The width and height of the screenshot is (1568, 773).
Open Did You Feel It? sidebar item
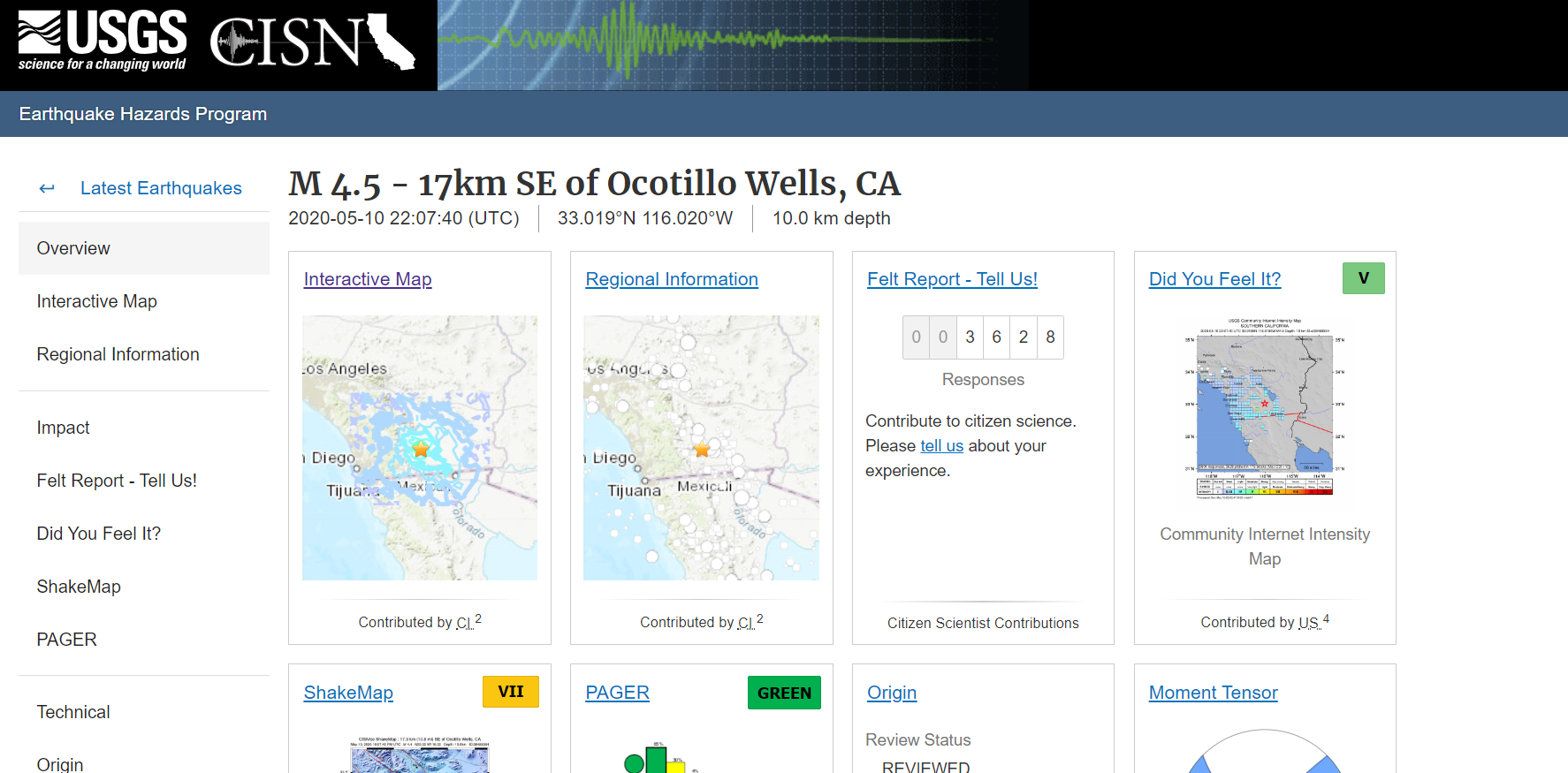98,534
